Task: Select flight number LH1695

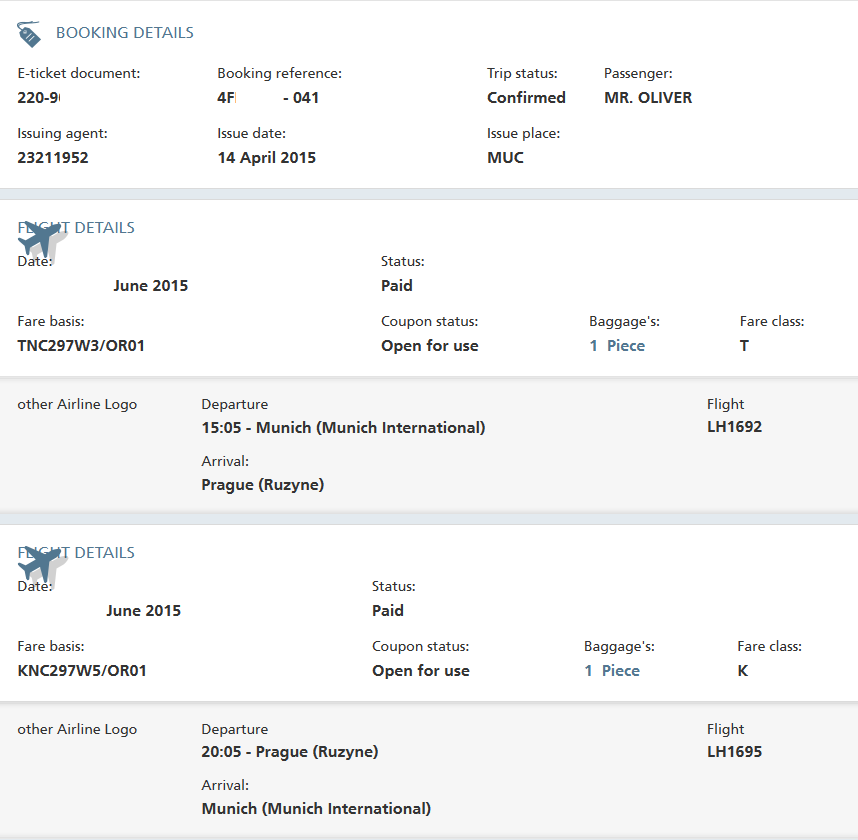Action: point(734,752)
